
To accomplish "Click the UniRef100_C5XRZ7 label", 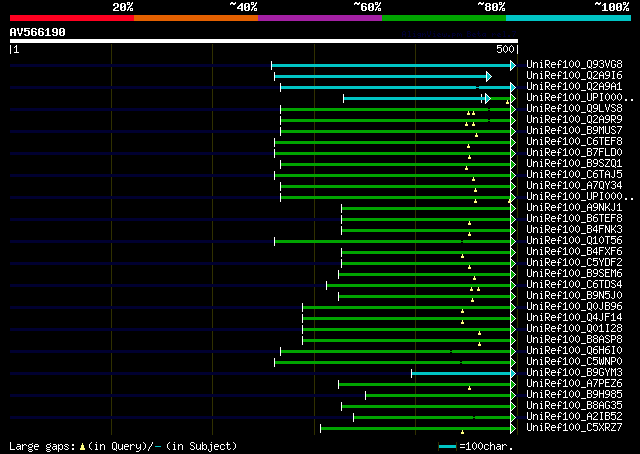I will (574, 428).
